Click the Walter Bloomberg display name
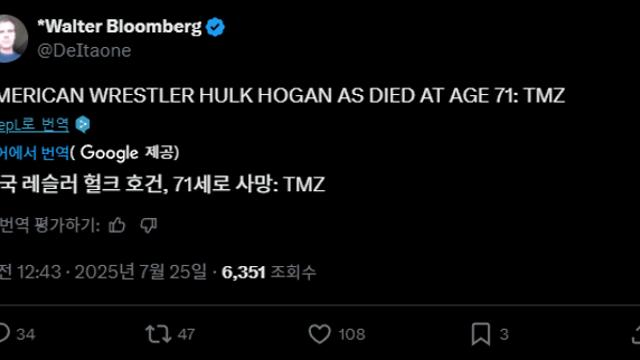Screen dimensions: 640x360 coord(119,27)
